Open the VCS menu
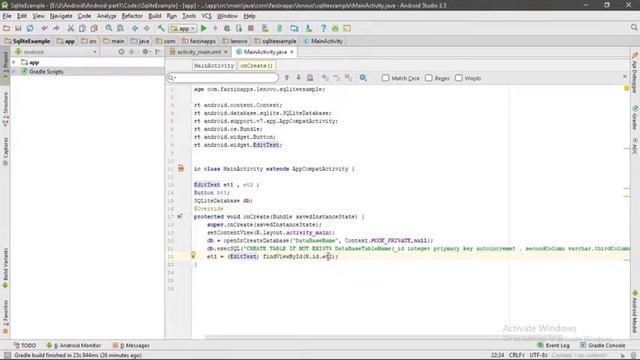Viewport: 640px width, 360px height. (x=207, y=16)
